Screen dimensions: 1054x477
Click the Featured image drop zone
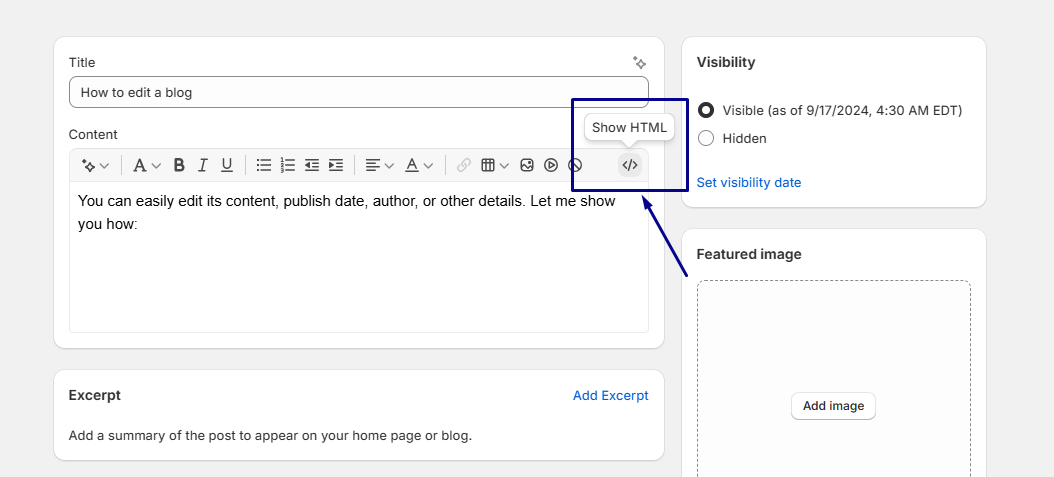[x=834, y=378]
